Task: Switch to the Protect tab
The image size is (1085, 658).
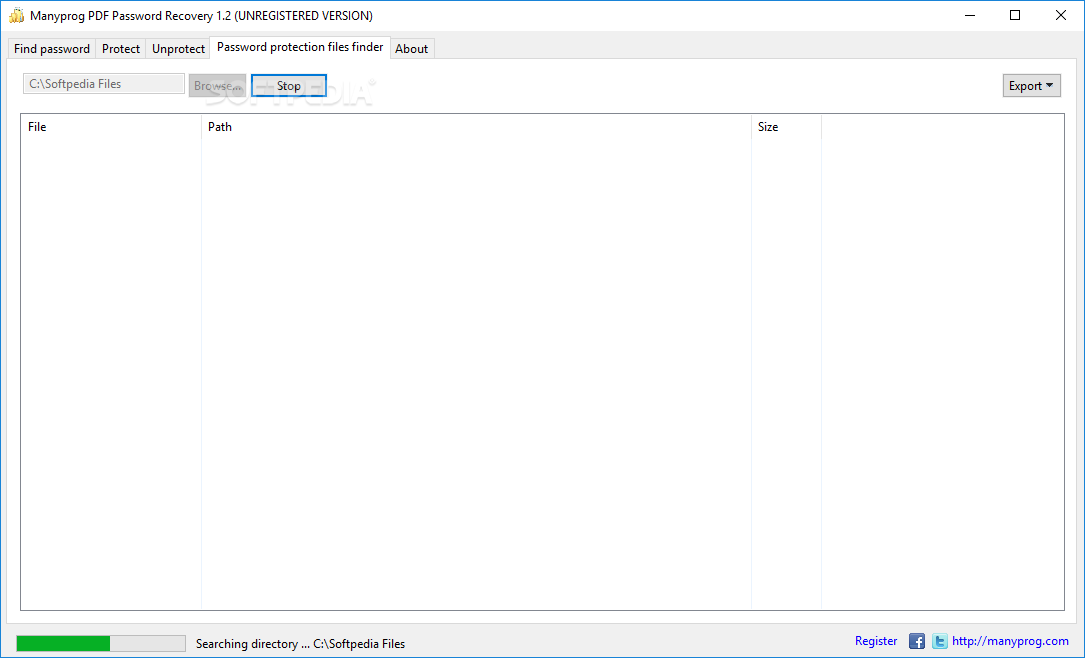Action: [x=121, y=48]
